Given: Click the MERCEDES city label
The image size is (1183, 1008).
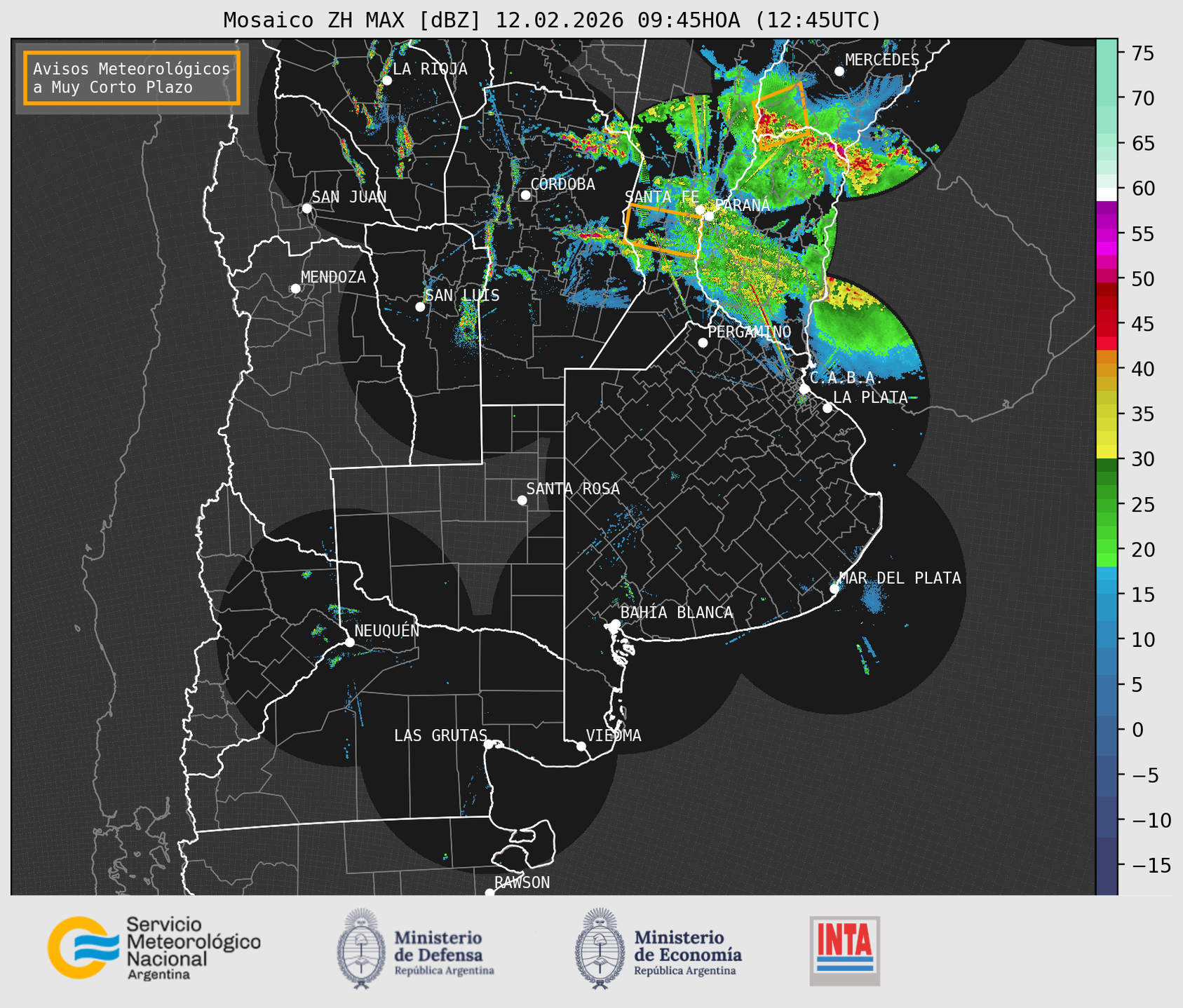Looking at the screenshot, I should (882, 60).
